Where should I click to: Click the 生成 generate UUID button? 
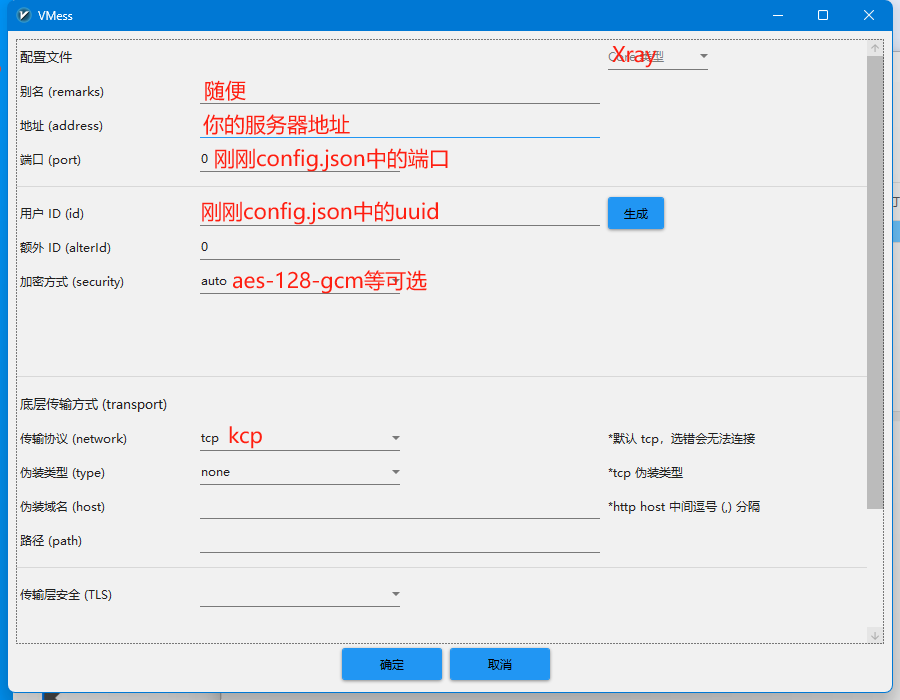click(635, 213)
